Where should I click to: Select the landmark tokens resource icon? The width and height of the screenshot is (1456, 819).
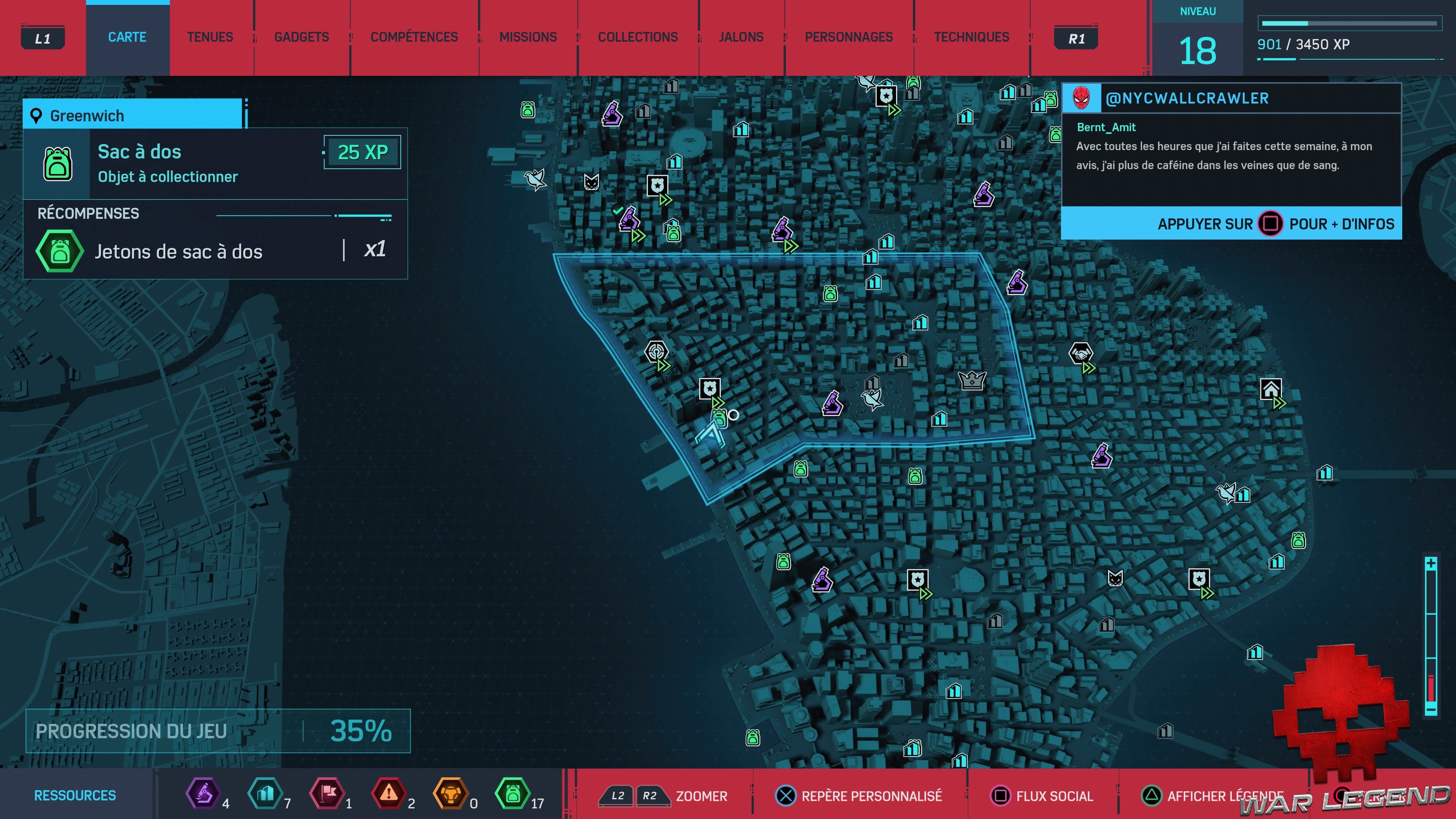click(265, 793)
